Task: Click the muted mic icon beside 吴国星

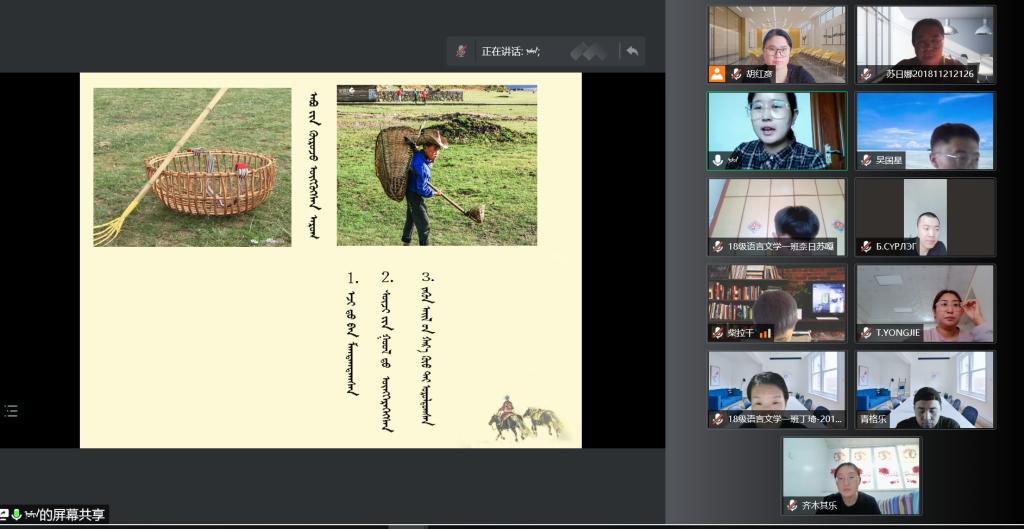Action: click(866, 160)
